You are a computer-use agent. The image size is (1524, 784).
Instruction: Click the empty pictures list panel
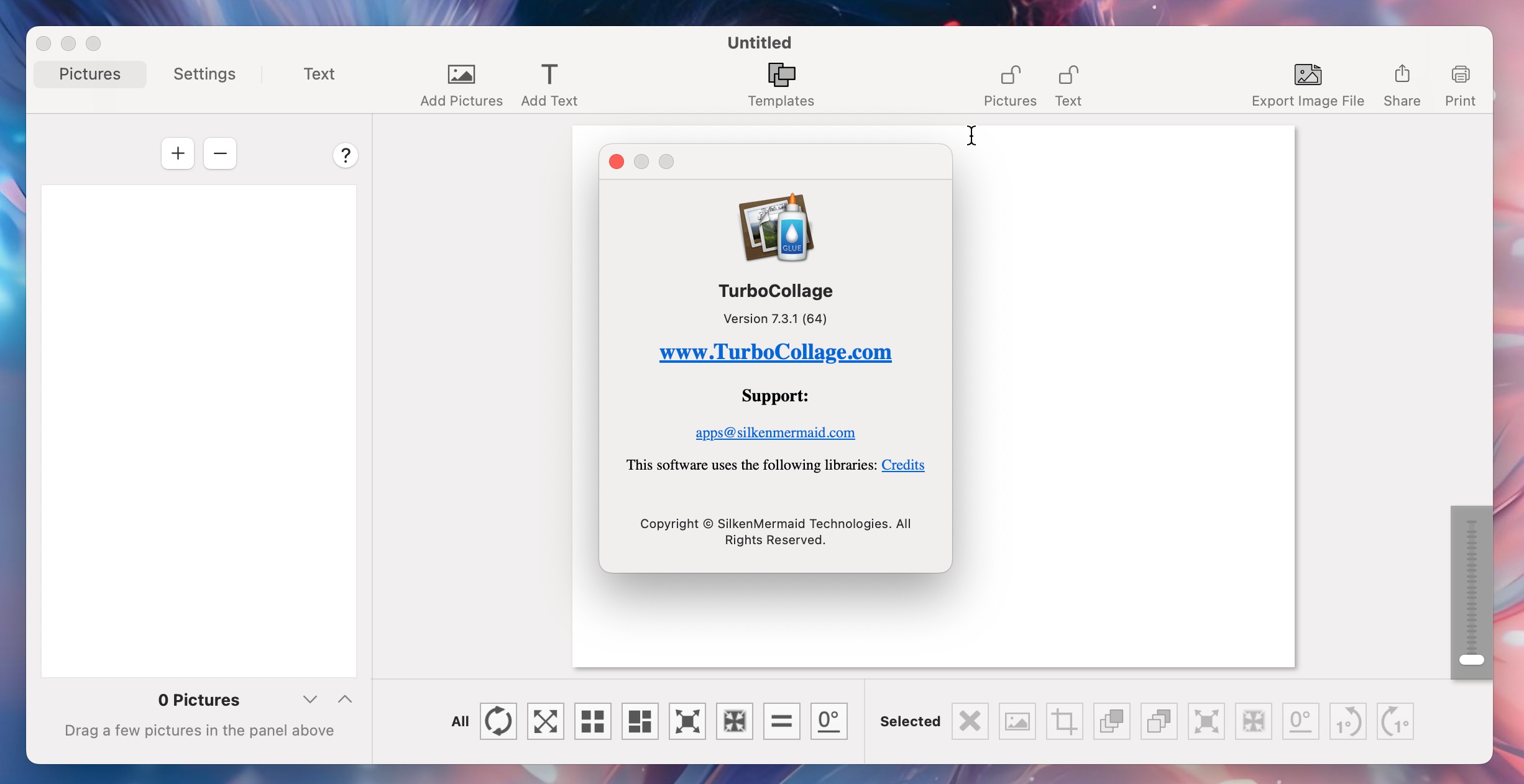(x=199, y=431)
